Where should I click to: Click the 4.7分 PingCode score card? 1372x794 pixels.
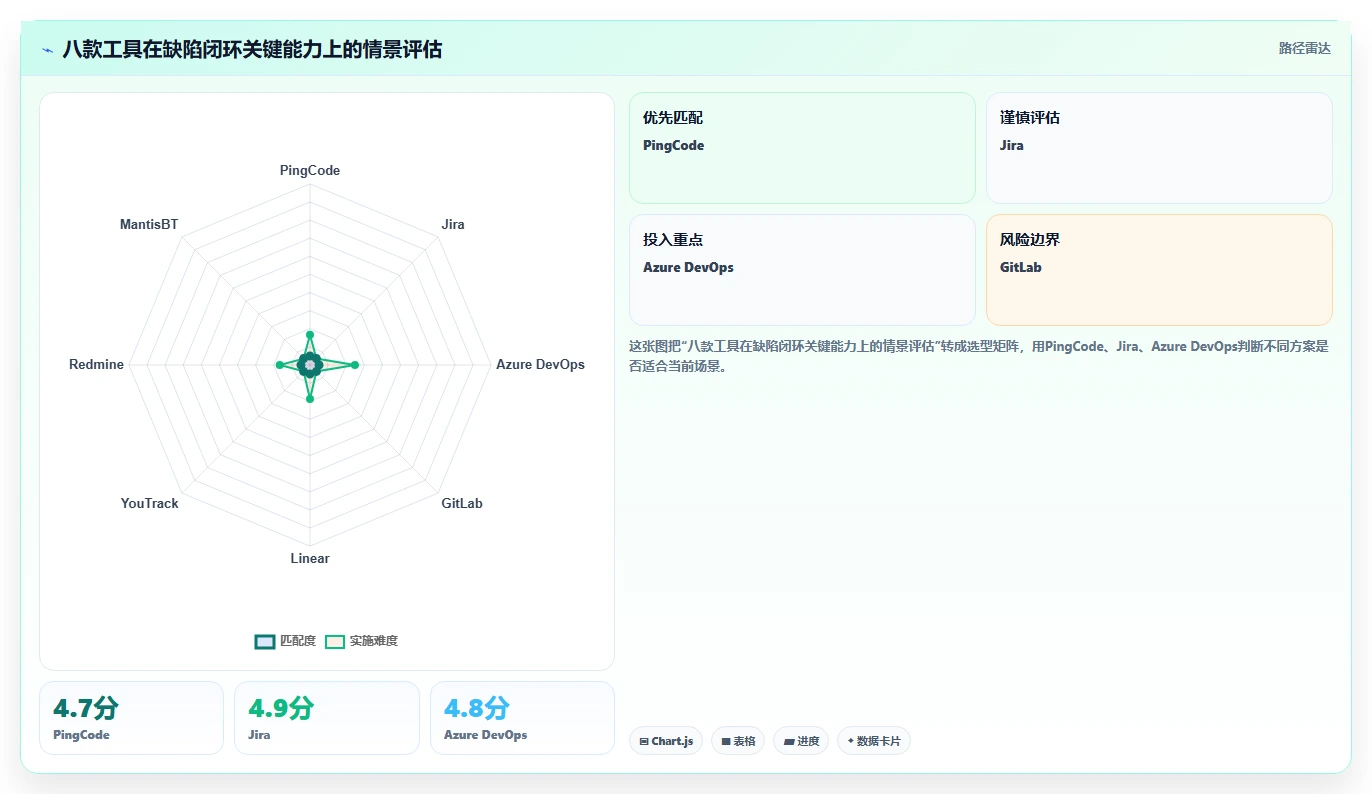coord(131,718)
